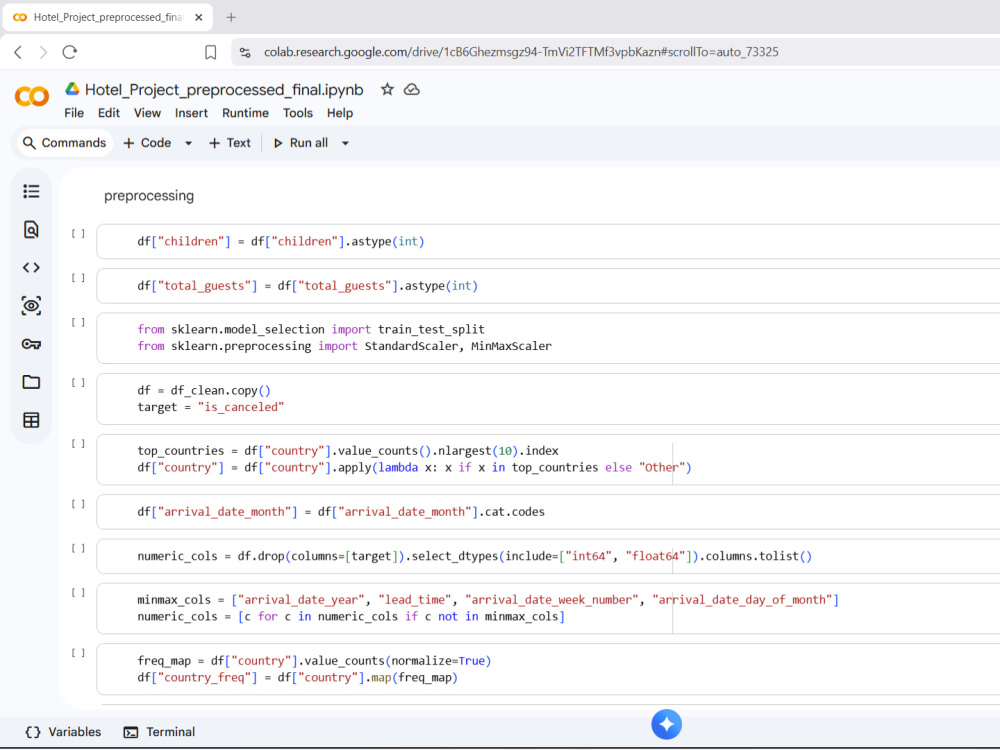
Task: Go forward with browser forward arrow
Action: tap(43, 52)
